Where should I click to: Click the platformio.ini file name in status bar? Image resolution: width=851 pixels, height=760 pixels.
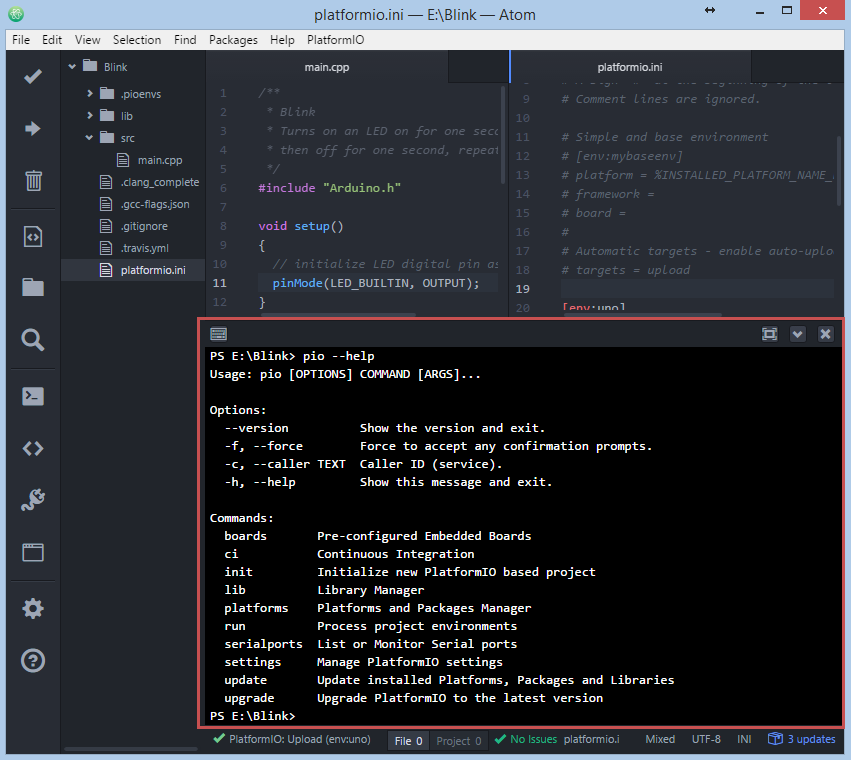coord(592,739)
